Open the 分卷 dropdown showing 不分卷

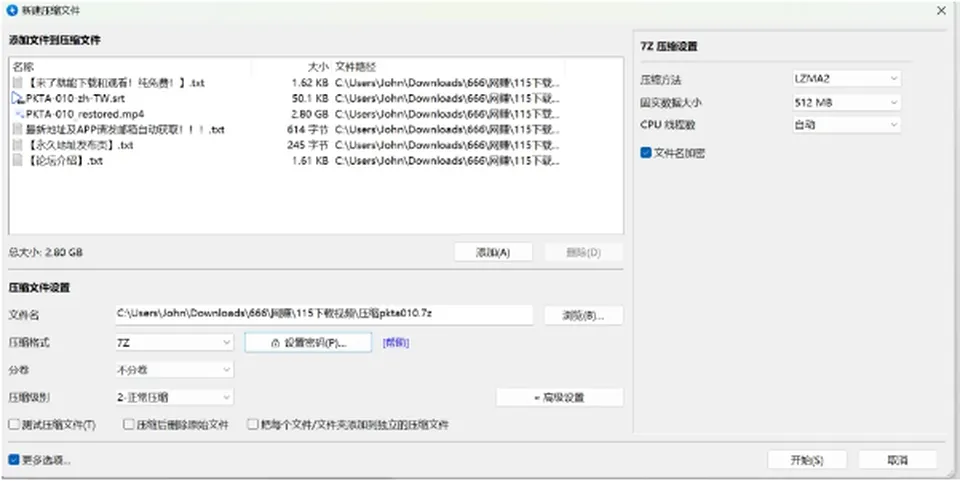174,370
